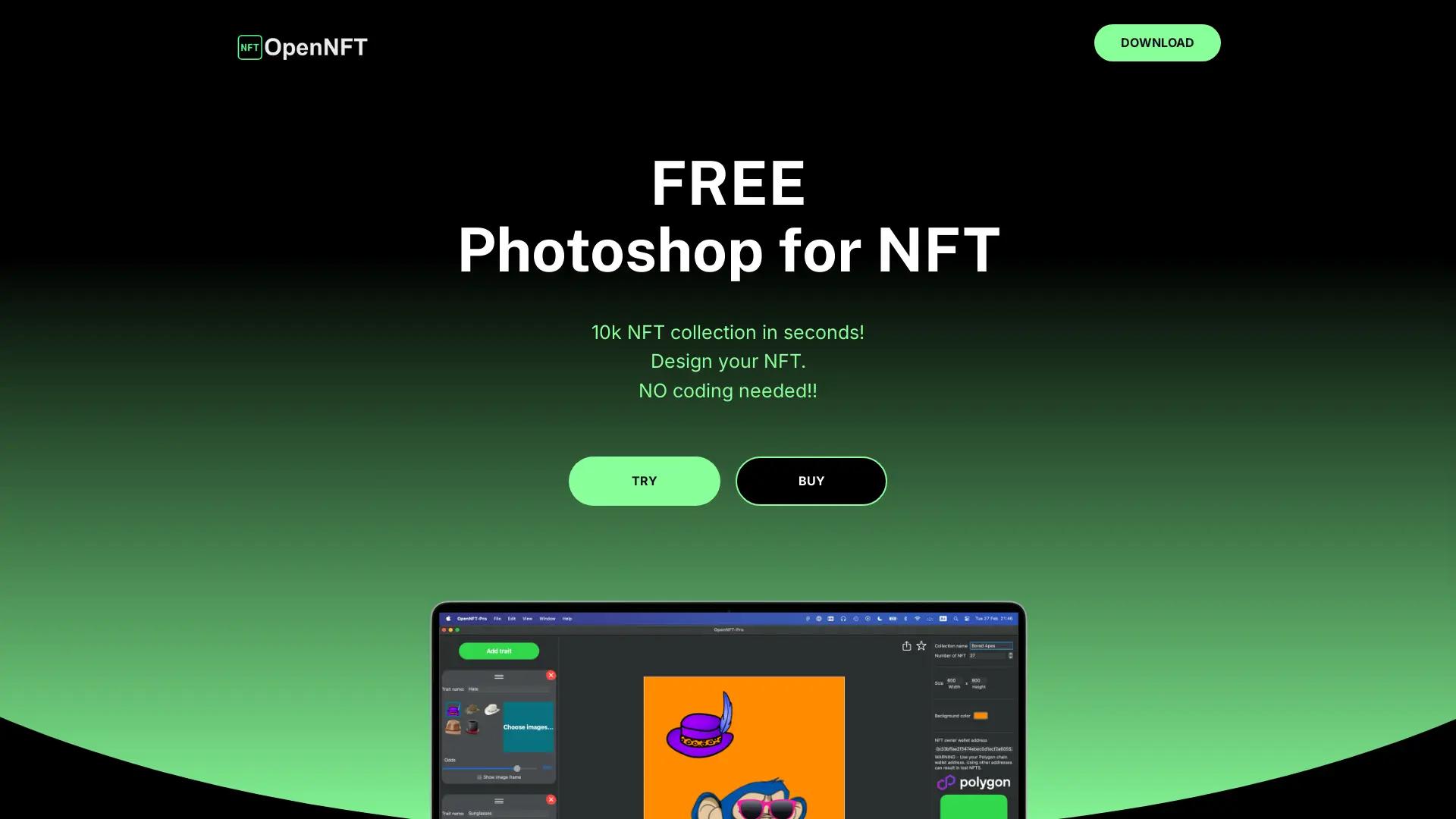
Task: Remove the Hats trait with the red X
Action: point(551,675)
